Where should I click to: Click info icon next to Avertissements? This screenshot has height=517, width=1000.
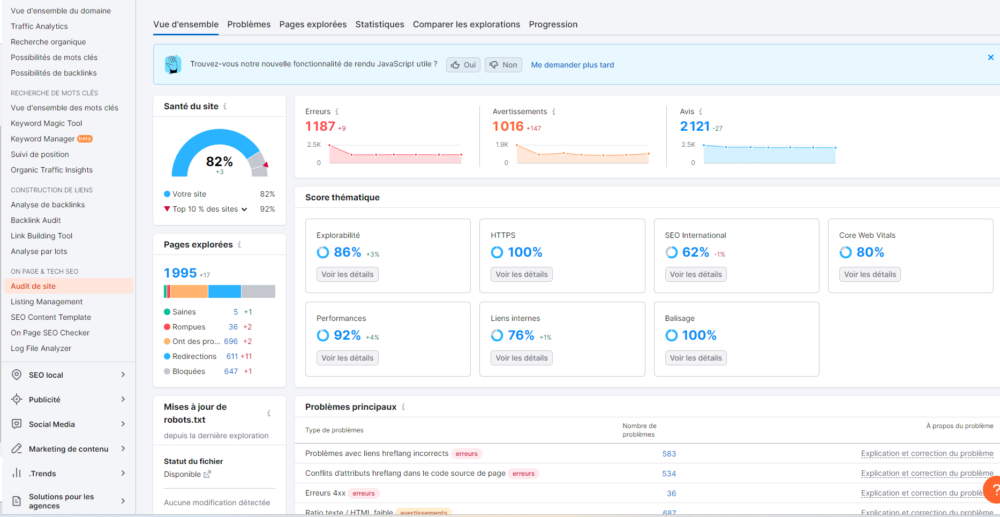(554, 112)
